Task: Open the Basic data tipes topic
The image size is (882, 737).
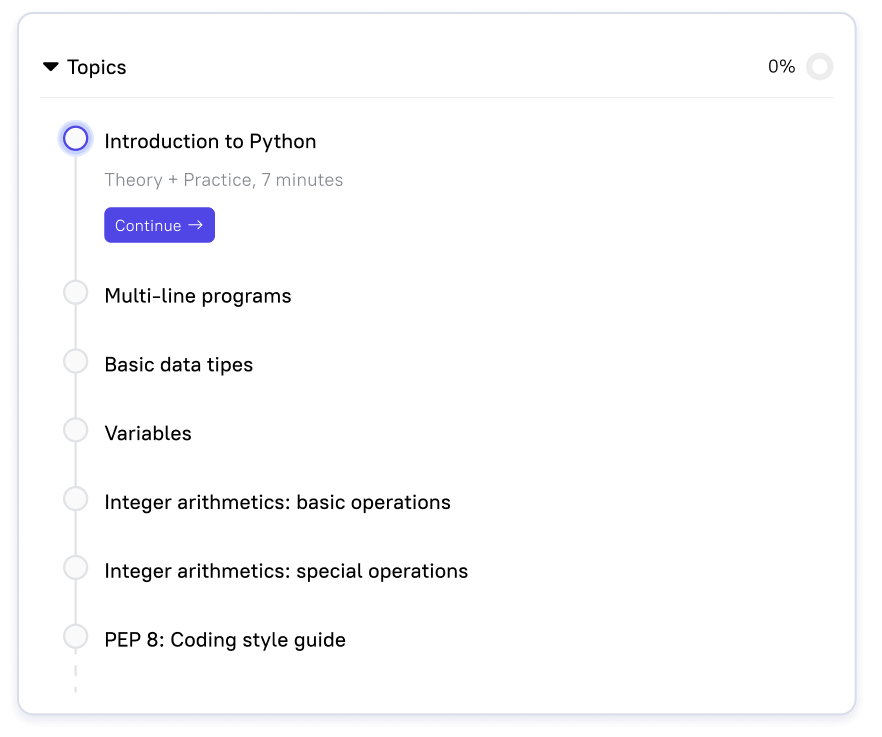Action: [178, 365]
